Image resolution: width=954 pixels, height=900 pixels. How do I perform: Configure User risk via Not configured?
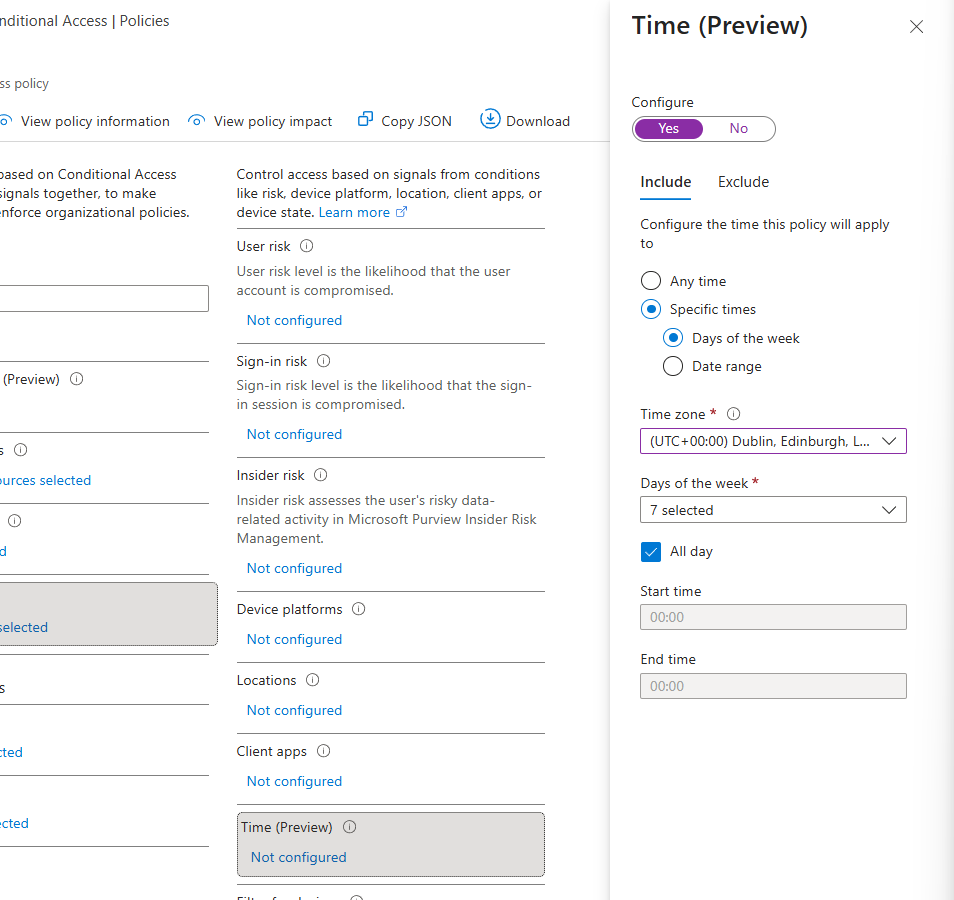tap(294, 320)
